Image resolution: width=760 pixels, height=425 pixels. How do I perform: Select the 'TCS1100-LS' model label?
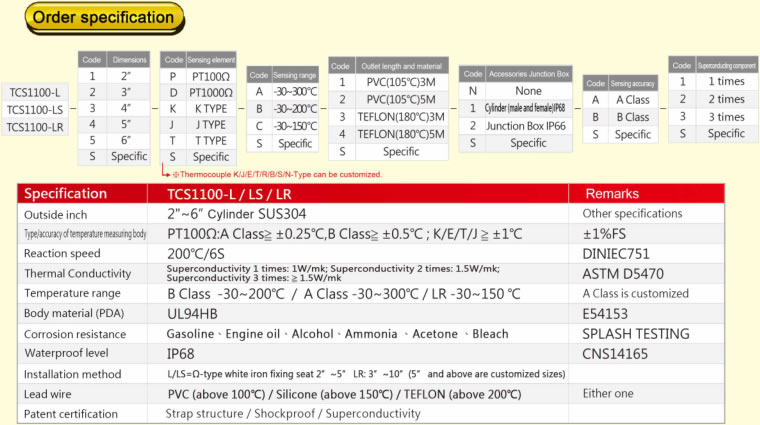pyautogui.click(x=35, y=110)
